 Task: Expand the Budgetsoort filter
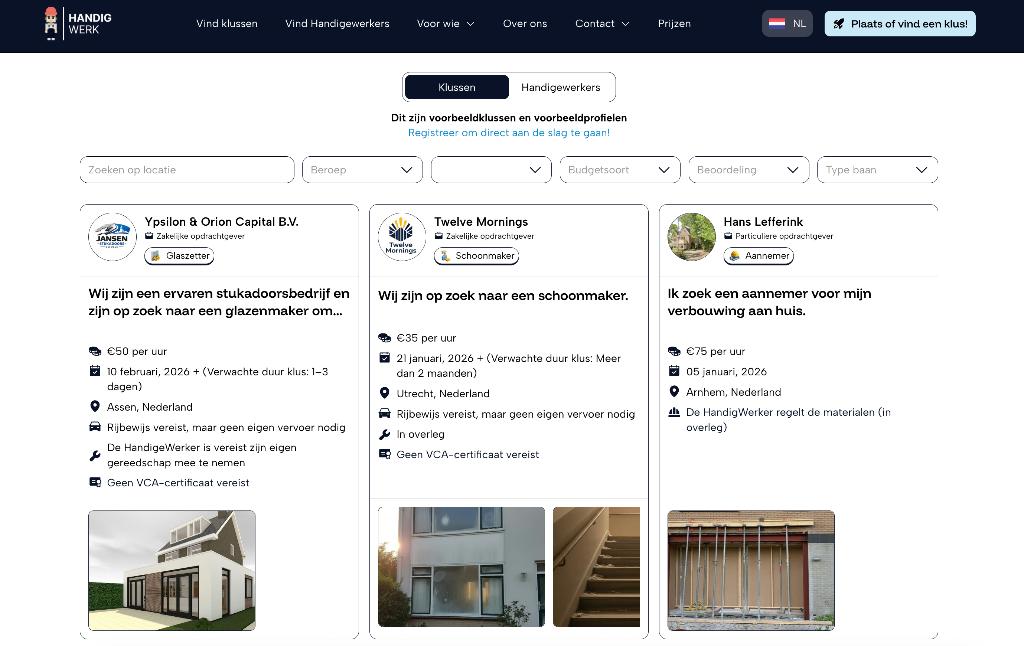coord(619,169)
